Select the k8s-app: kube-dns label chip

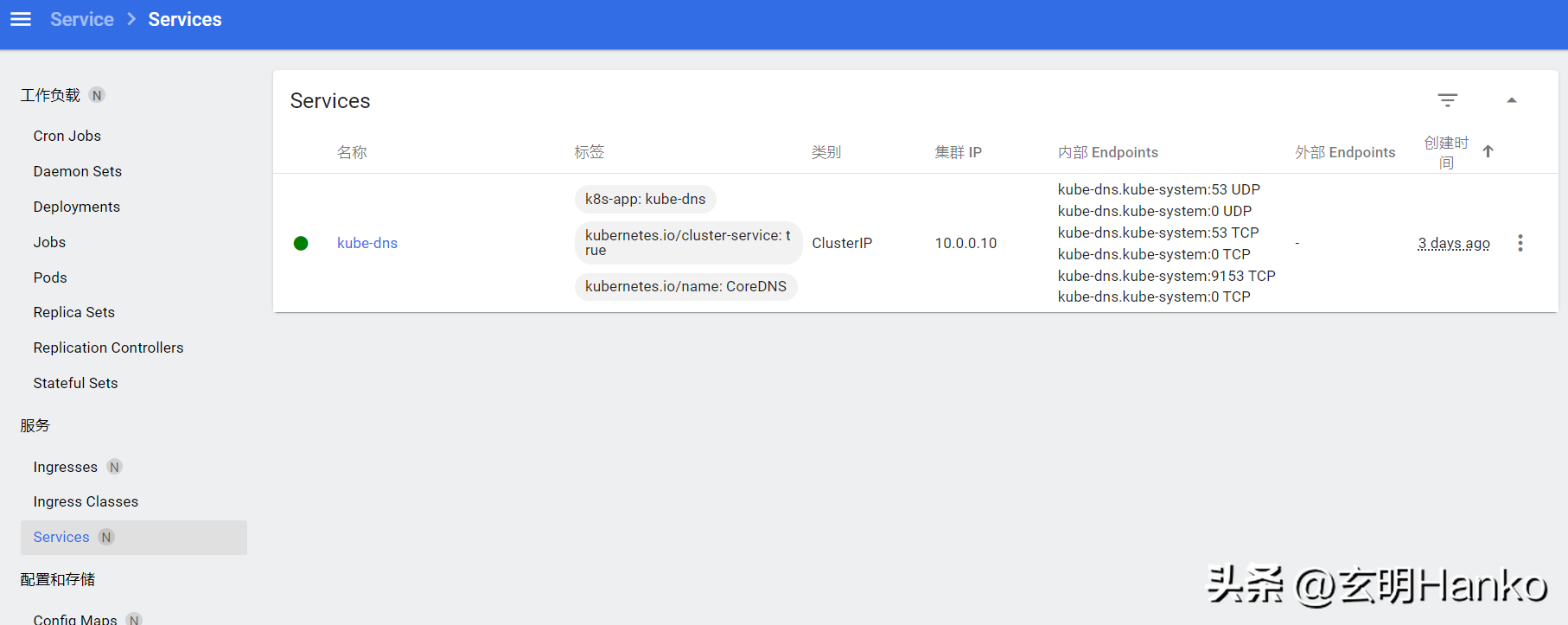(645, 199)
